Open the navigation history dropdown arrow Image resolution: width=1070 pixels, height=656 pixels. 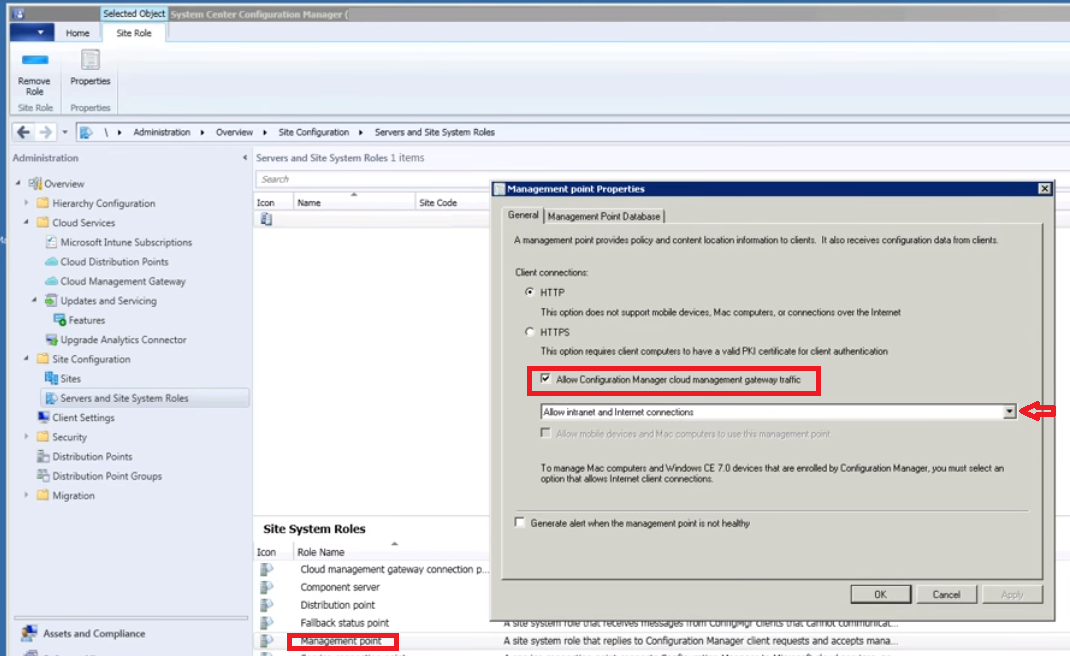point(65,132)
